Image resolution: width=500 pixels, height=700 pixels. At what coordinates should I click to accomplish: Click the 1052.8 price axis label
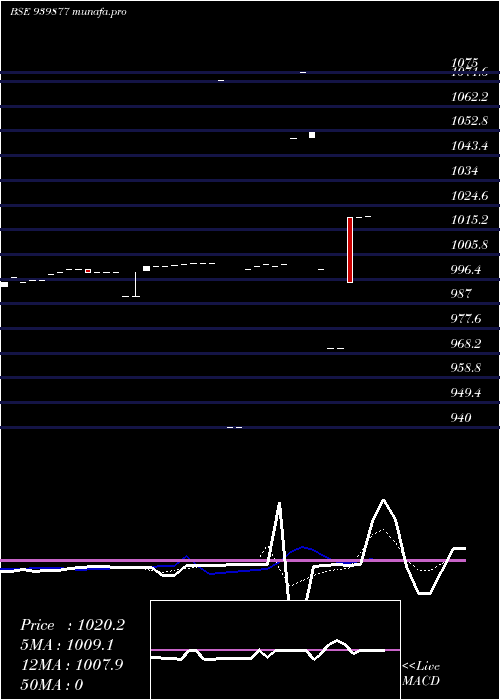[x=470, y=121]
